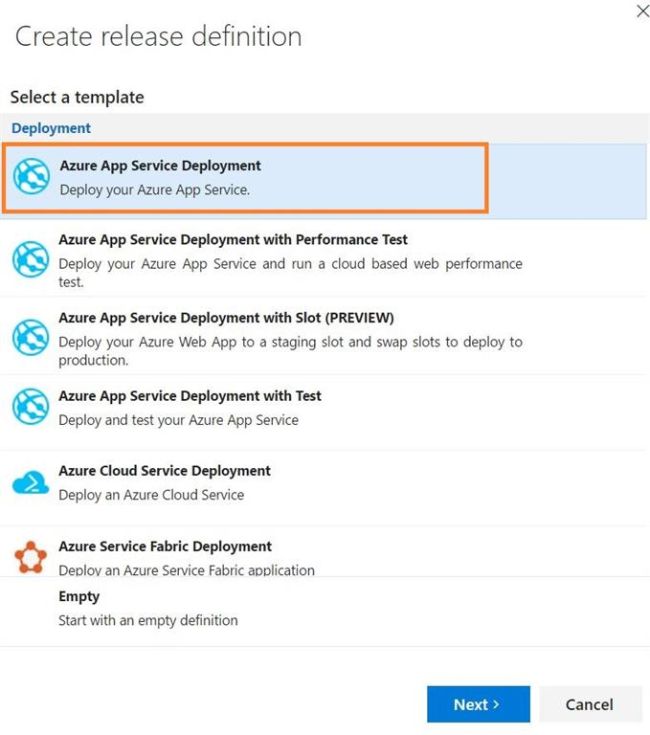Choose Azure Cloud Service Deployment template

pyautogui.click(x=165, y=471)
